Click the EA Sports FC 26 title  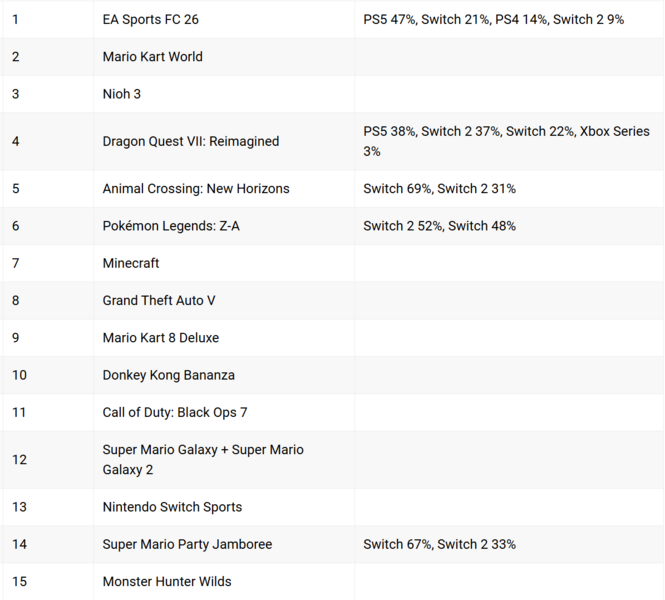[x=151, y=19]
